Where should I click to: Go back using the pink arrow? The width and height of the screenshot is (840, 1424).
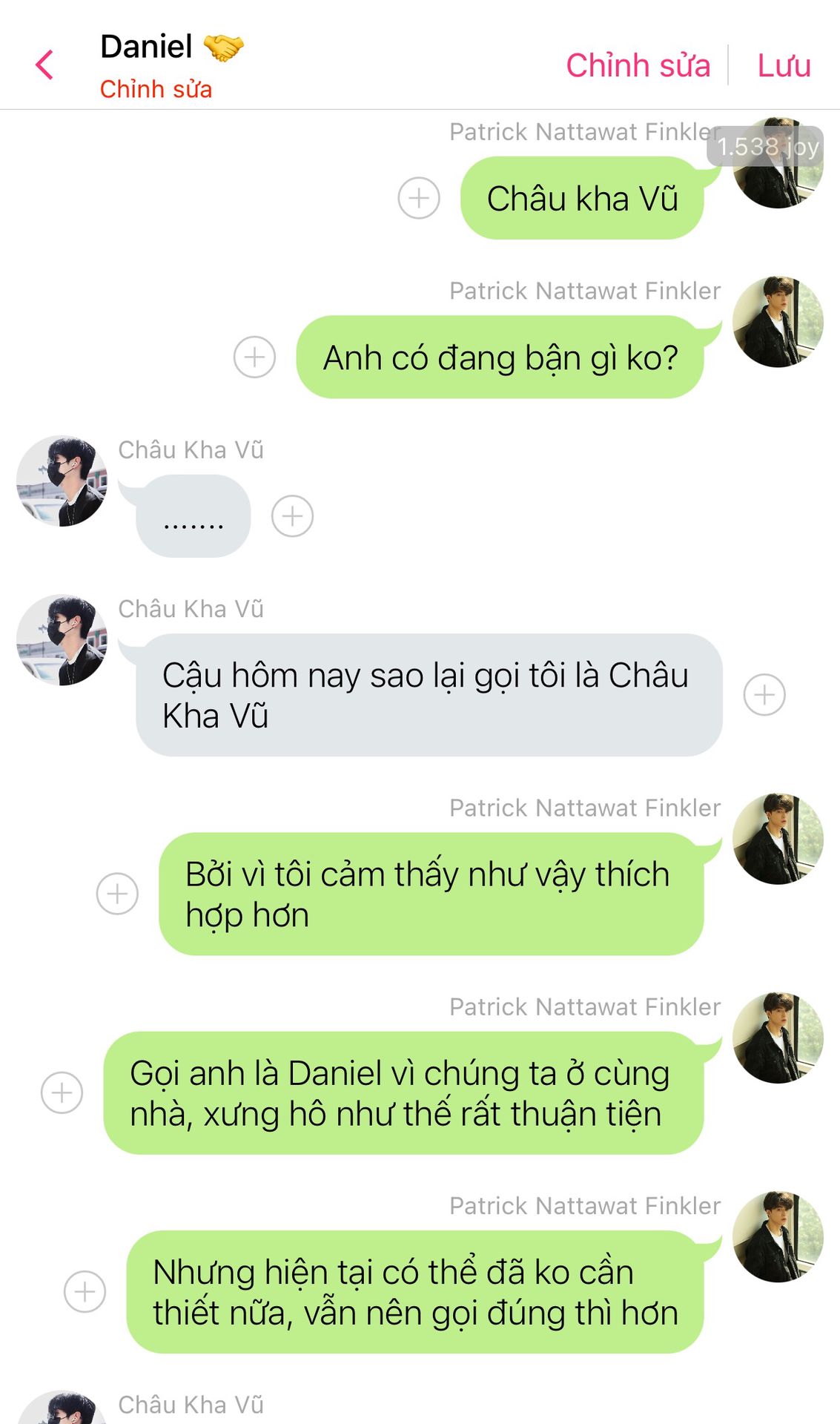click(44, 65)
